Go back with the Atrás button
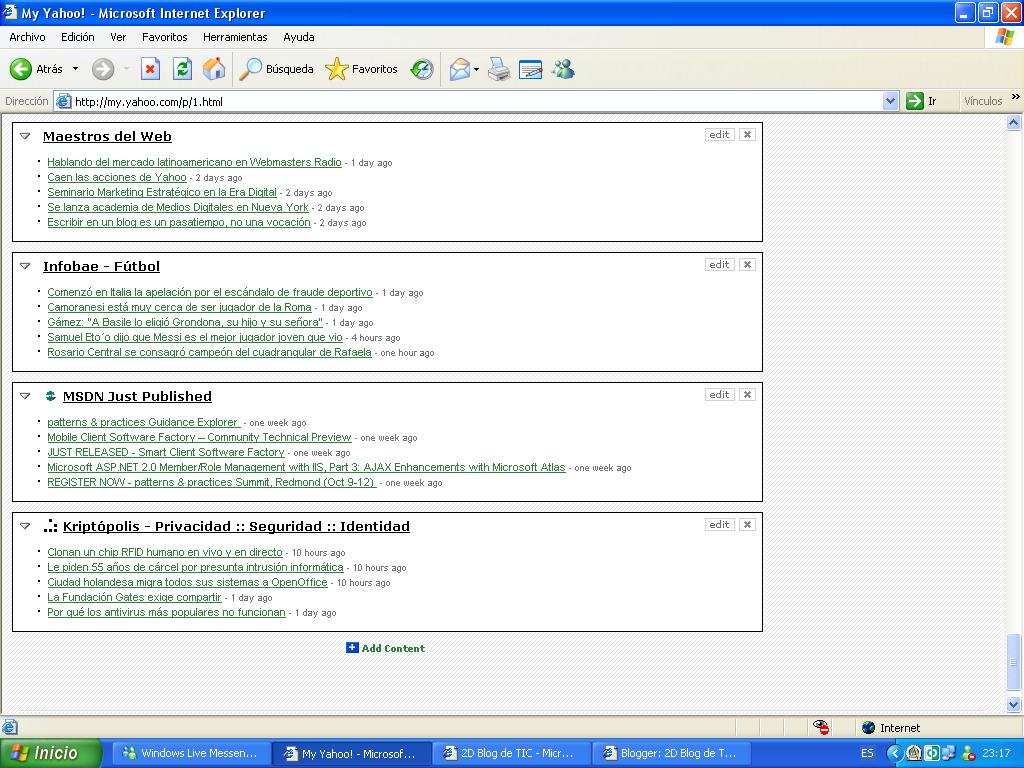This screenshot has height=768, width=1024. click(37, 69)
